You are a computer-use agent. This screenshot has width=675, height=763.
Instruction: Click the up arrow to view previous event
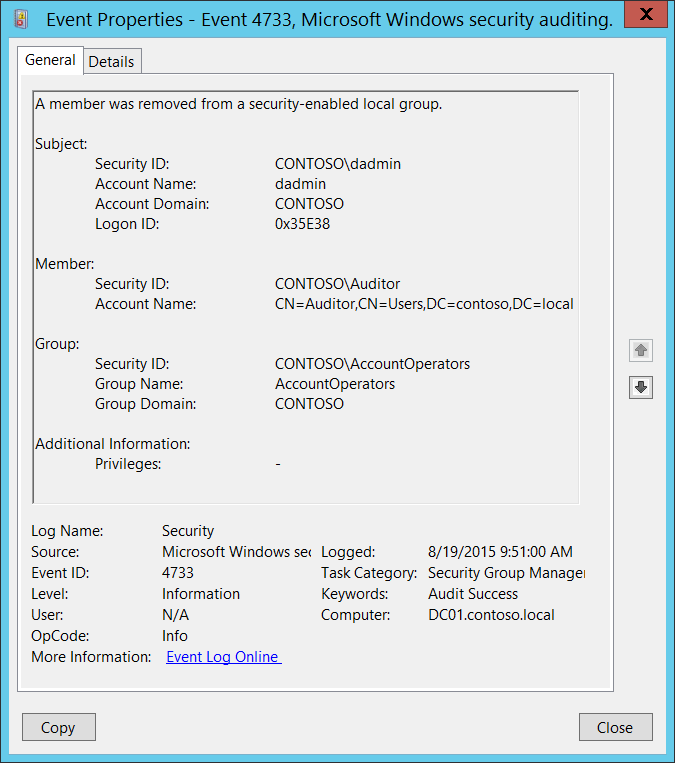tap(640, 350)
